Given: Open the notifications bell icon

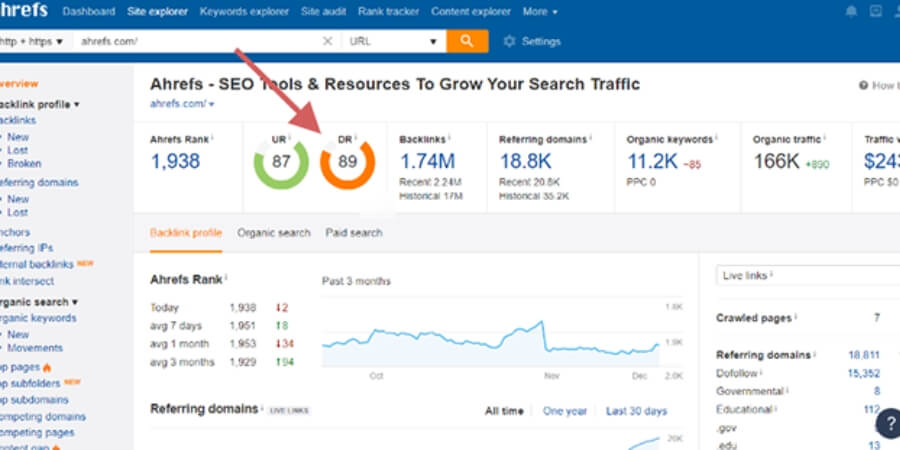Looking at the screenshot, I should [x=852, y=11].
